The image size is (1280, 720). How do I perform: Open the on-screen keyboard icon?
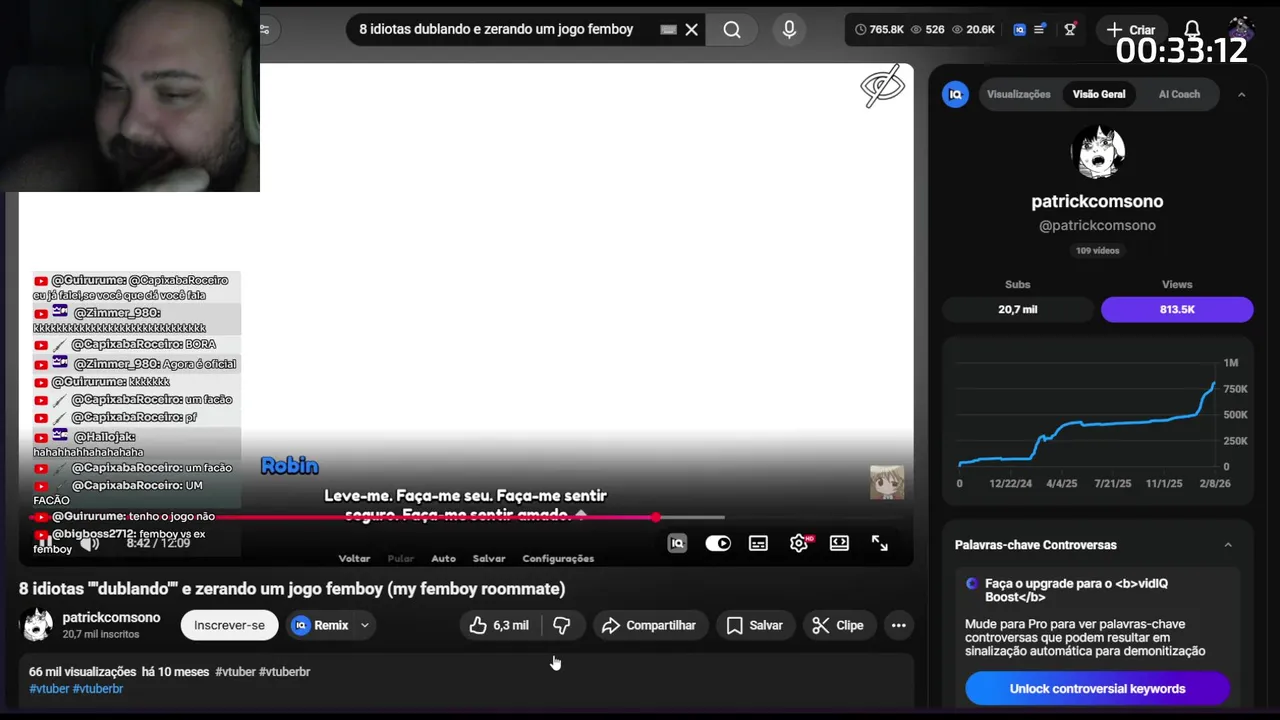pos(669,30)
